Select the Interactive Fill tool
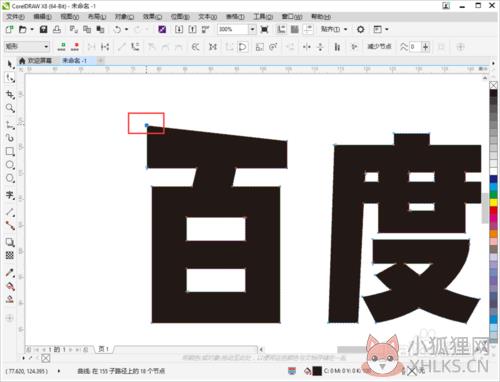This screenshot has height=382, width=500. (10, 286)
